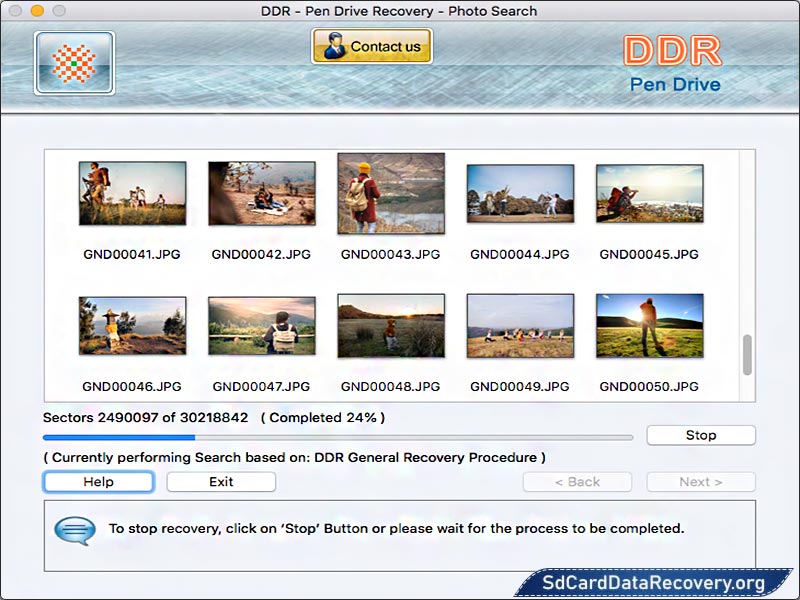Screen dimensions: 800x600
Task: Open recovered photo GND00045.JPG
Action: click(649, 193)
